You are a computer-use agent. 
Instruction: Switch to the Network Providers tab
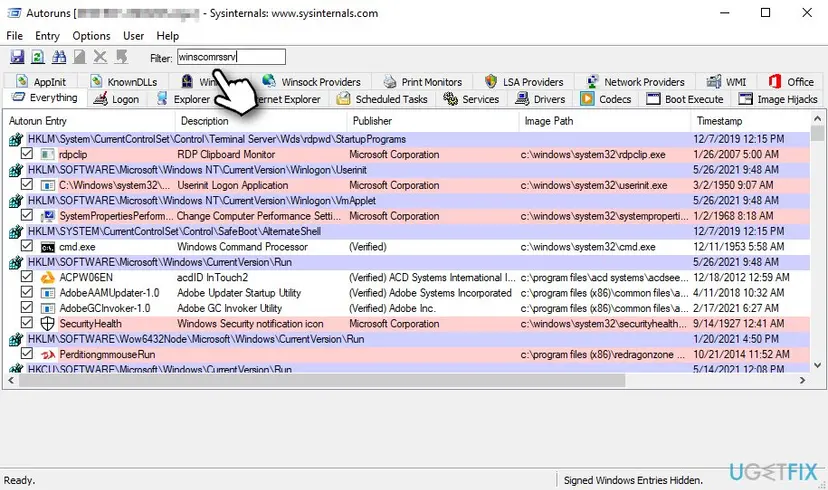[x=636, y=82]
